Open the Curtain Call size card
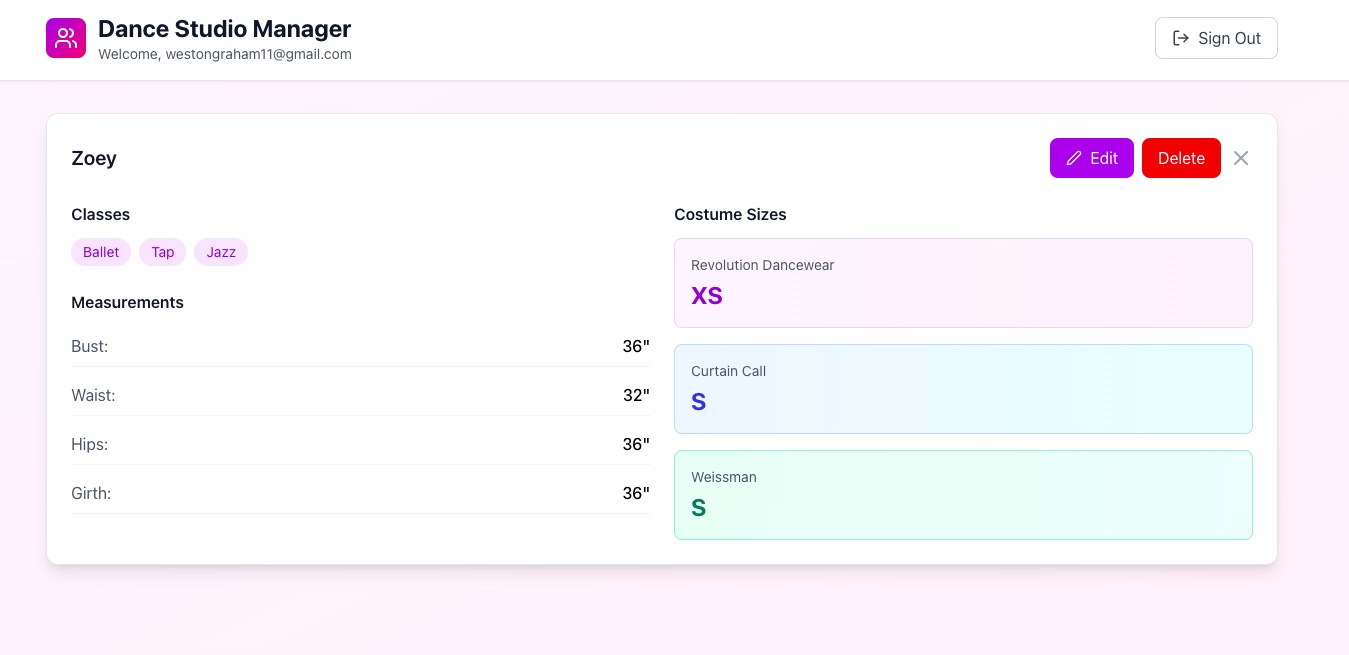 963,389
